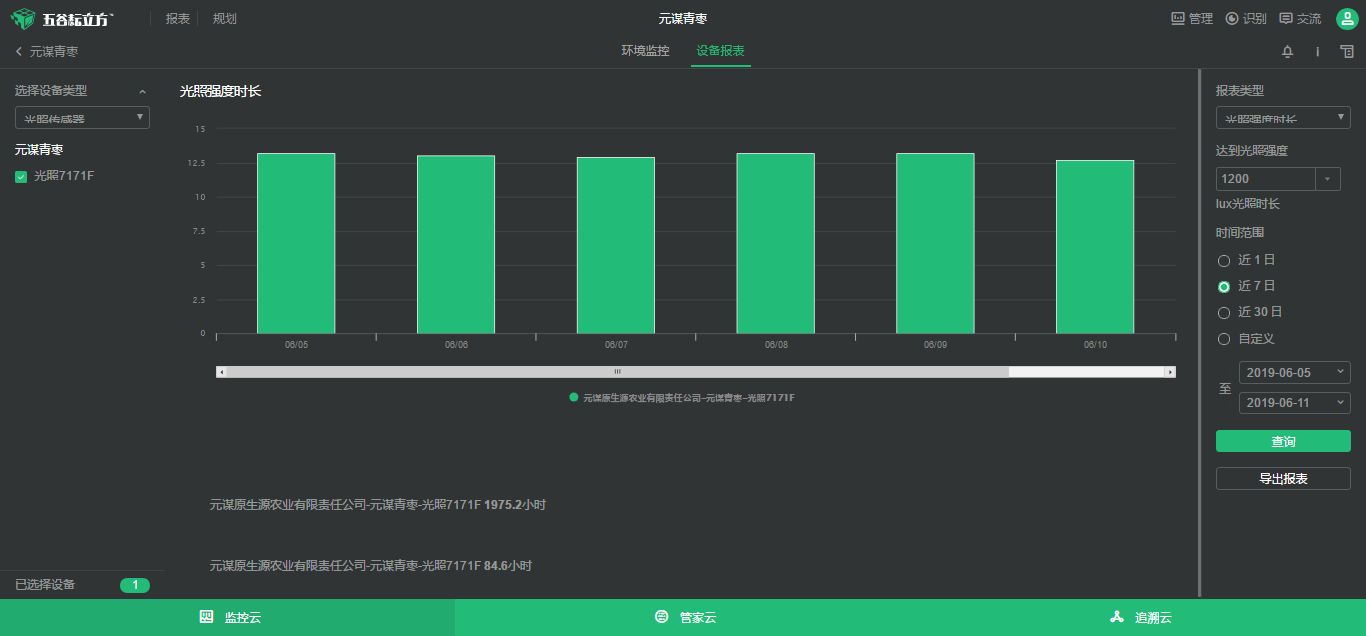Go back using the arrow beside 元谋青枣
The width and height of the screenshot is (1366, 636).
pos(19,51)
